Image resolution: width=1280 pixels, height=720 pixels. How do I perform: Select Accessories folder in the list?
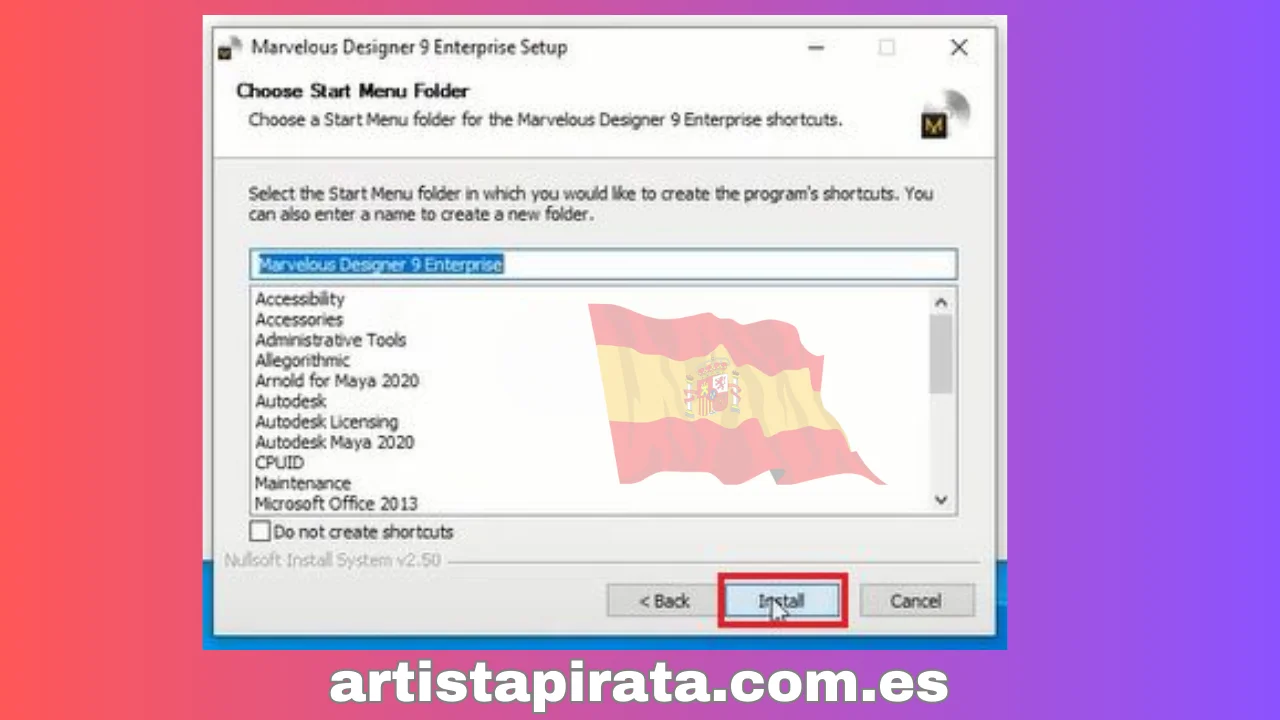click(x=298, y=319)
